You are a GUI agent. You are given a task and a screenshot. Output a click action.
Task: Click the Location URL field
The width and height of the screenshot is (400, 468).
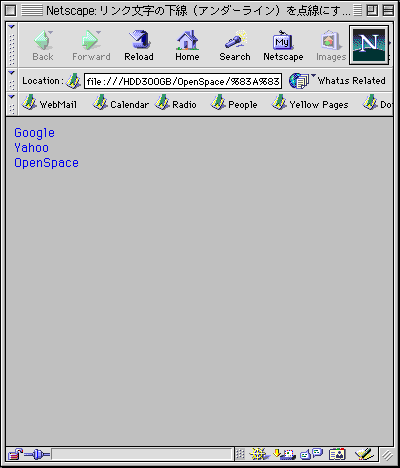(183, 81)
